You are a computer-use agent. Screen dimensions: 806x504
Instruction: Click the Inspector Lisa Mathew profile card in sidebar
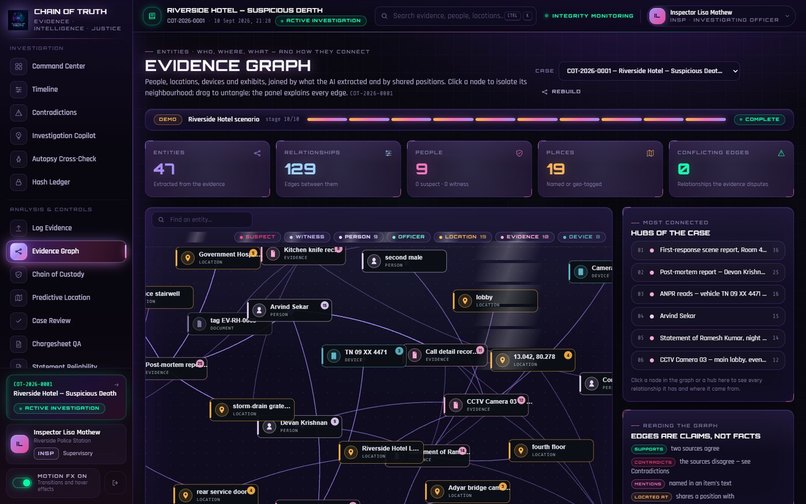tap(66, 444)
